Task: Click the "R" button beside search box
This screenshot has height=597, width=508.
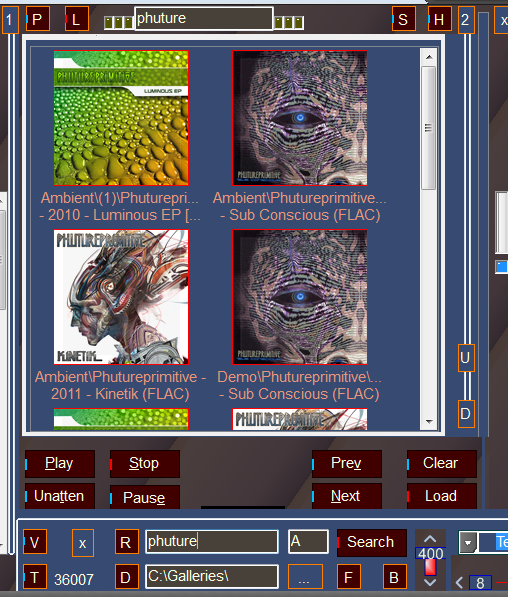Action: [126, 541]
